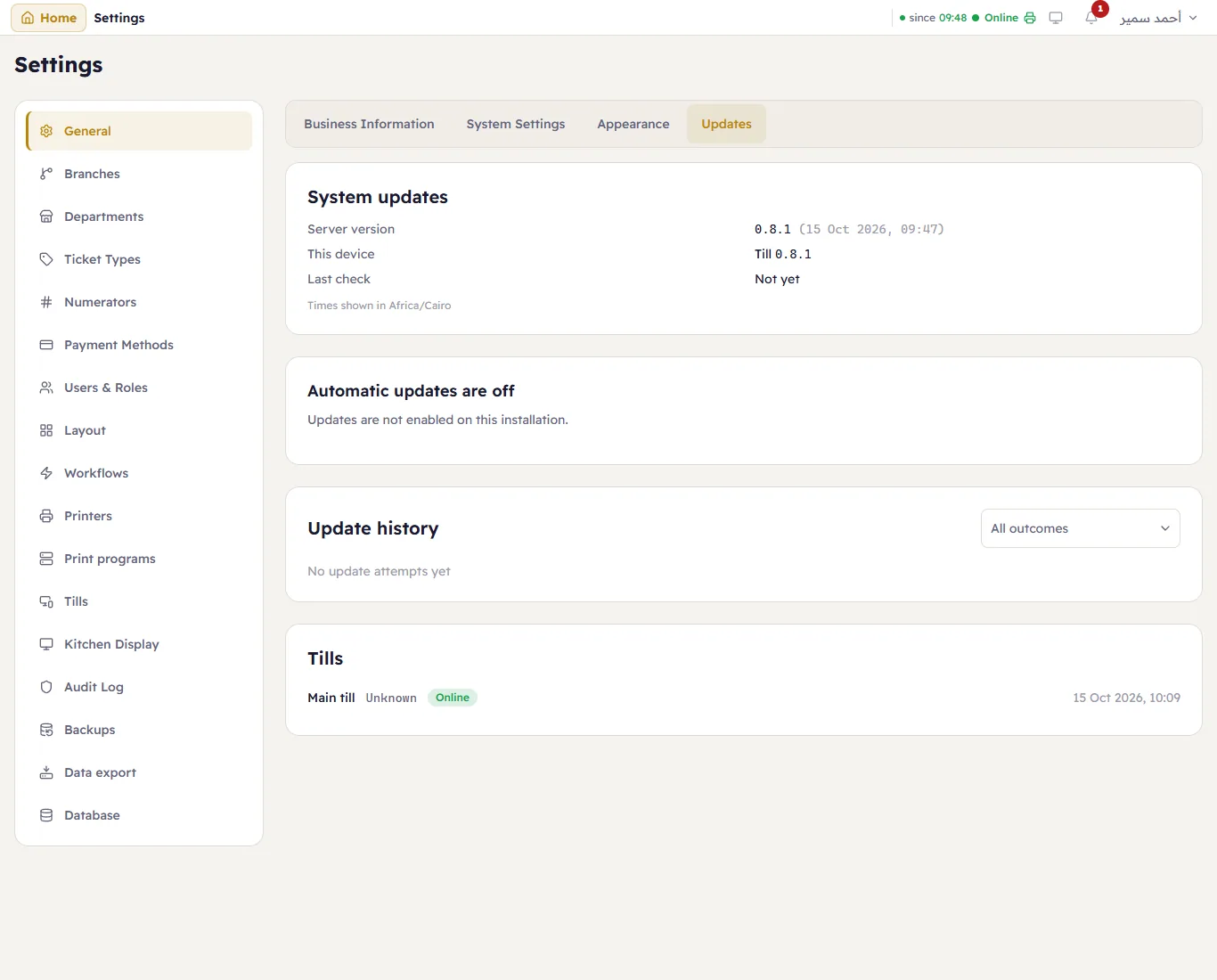Click the 'Till 0.8.1' device value
1217x980 pixels.
coord(783,254)
